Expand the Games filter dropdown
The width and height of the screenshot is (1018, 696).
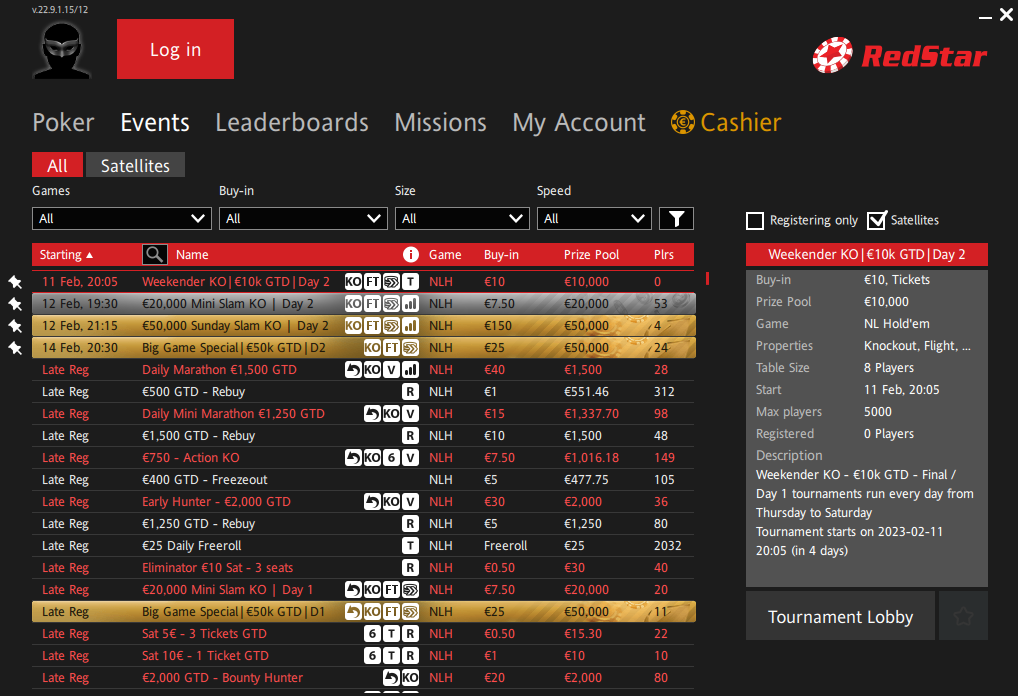(x=122, y=219)
